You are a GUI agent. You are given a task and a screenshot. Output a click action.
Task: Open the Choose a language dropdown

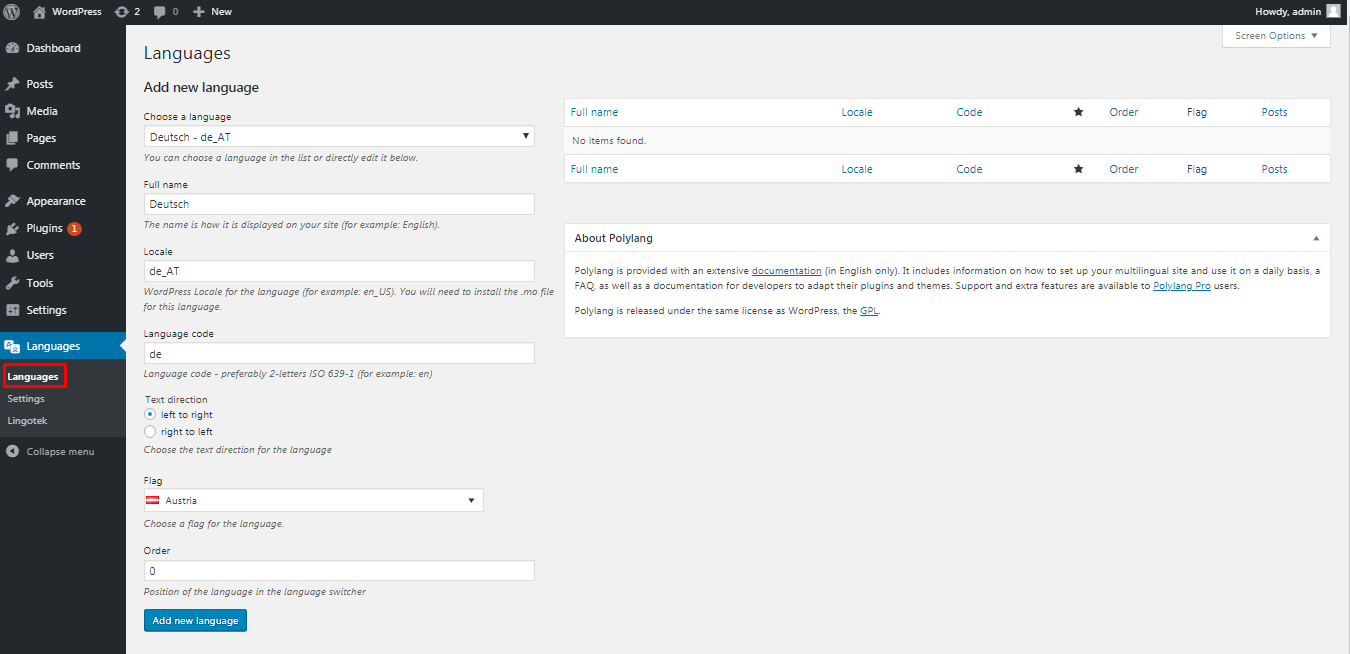[339, 136]
